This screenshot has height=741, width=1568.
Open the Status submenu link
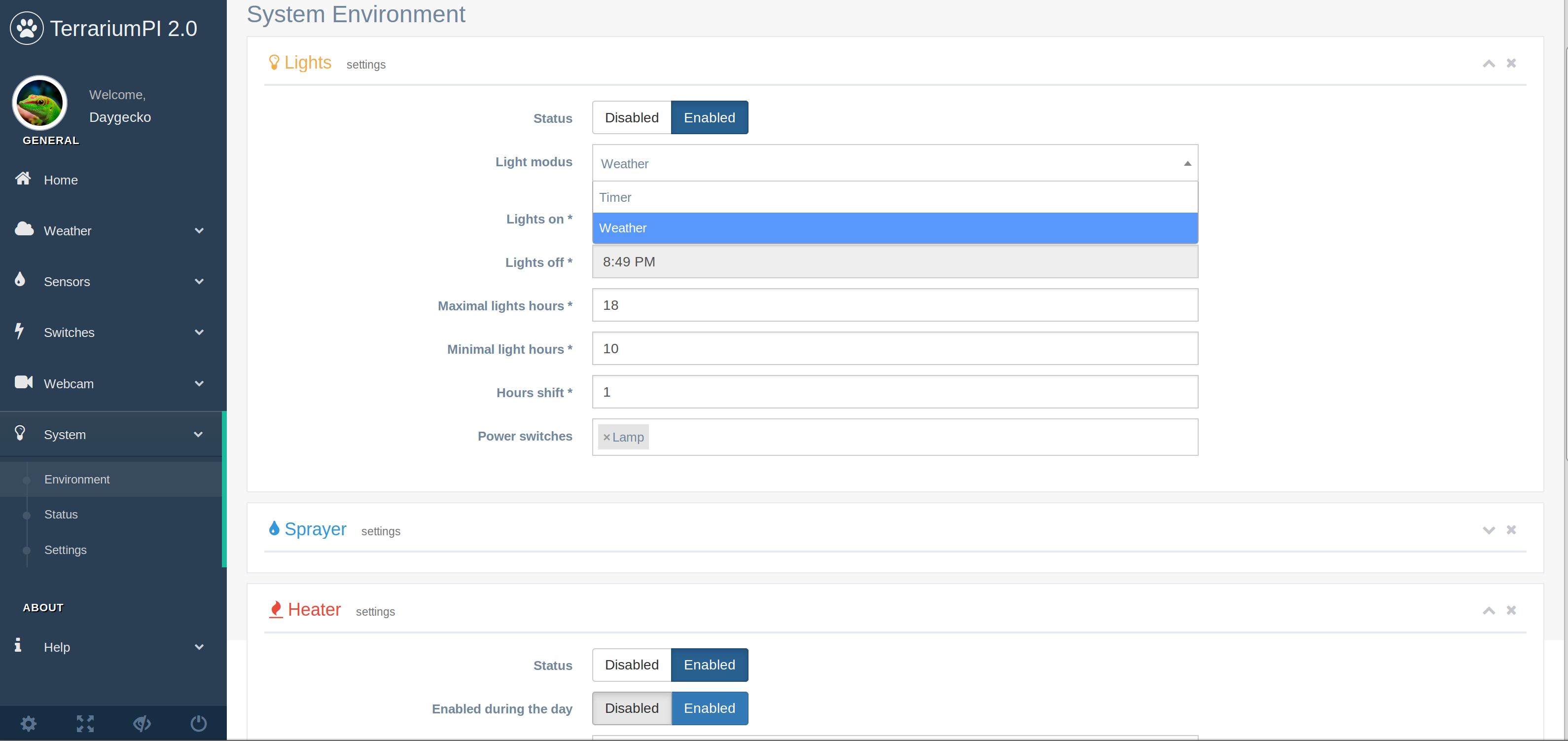(x=61, y=515)
